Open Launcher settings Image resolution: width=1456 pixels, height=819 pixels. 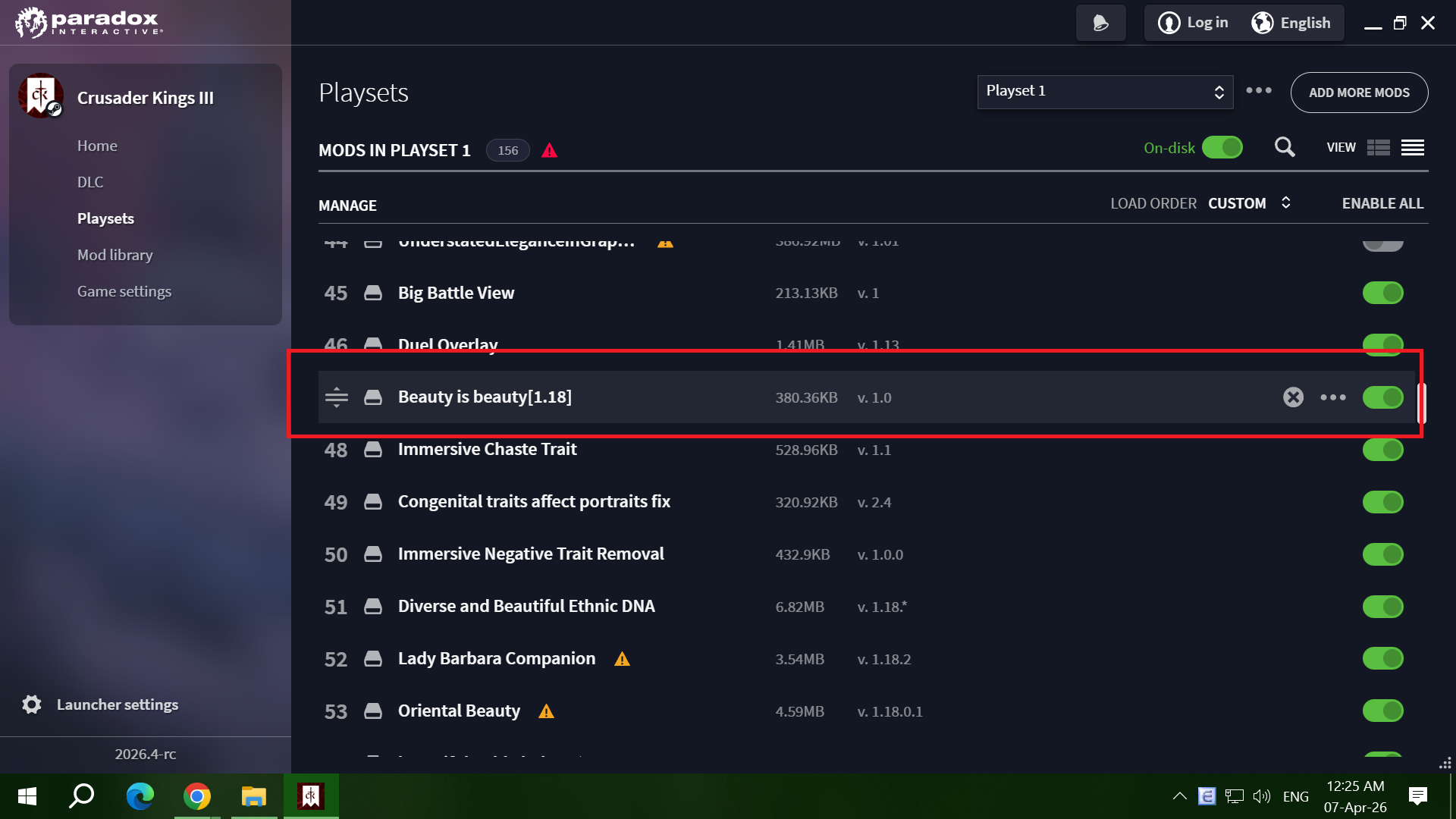(118, 704)
